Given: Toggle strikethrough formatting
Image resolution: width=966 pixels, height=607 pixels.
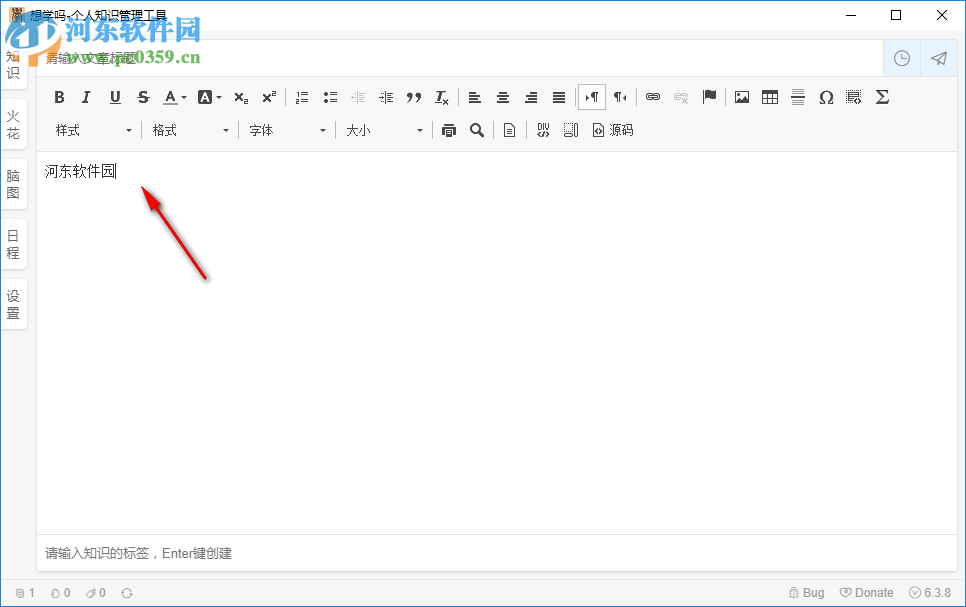Looking at the screenshot, I should click(x=143, y=97).
